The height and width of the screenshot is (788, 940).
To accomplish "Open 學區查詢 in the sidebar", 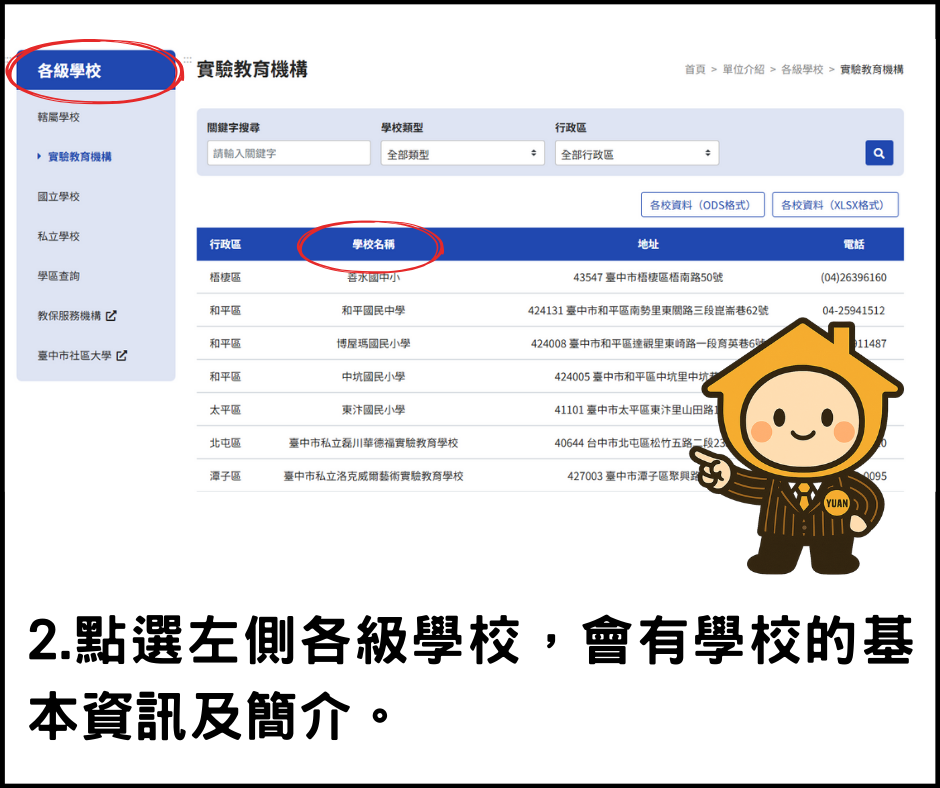I will pos(58,276).
